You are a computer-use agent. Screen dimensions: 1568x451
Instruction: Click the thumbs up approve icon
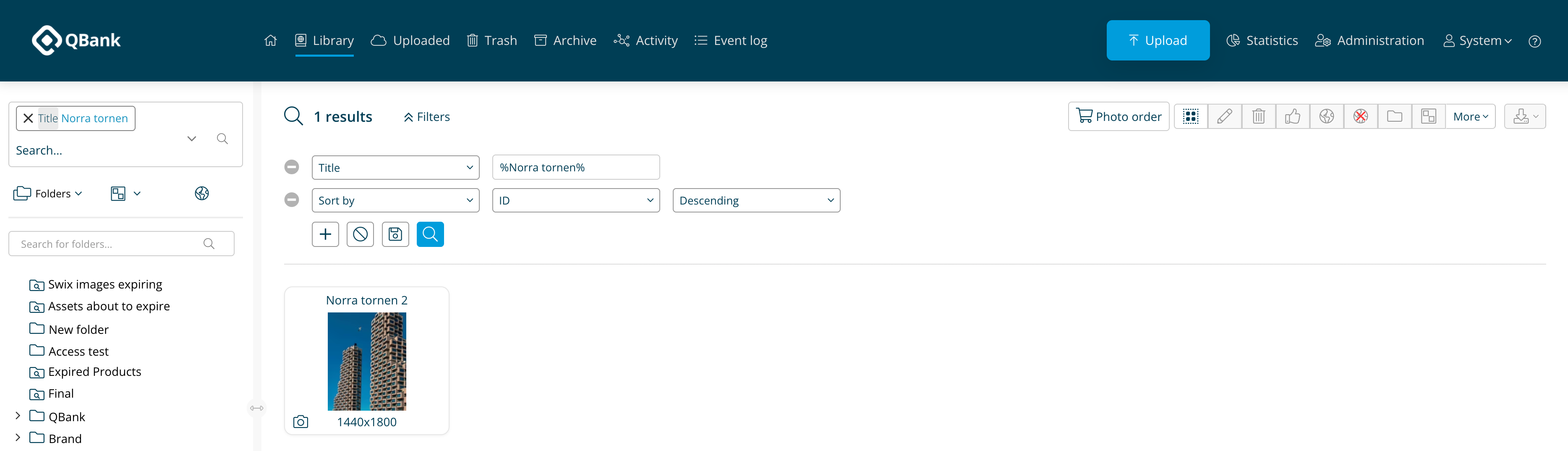1293,116
